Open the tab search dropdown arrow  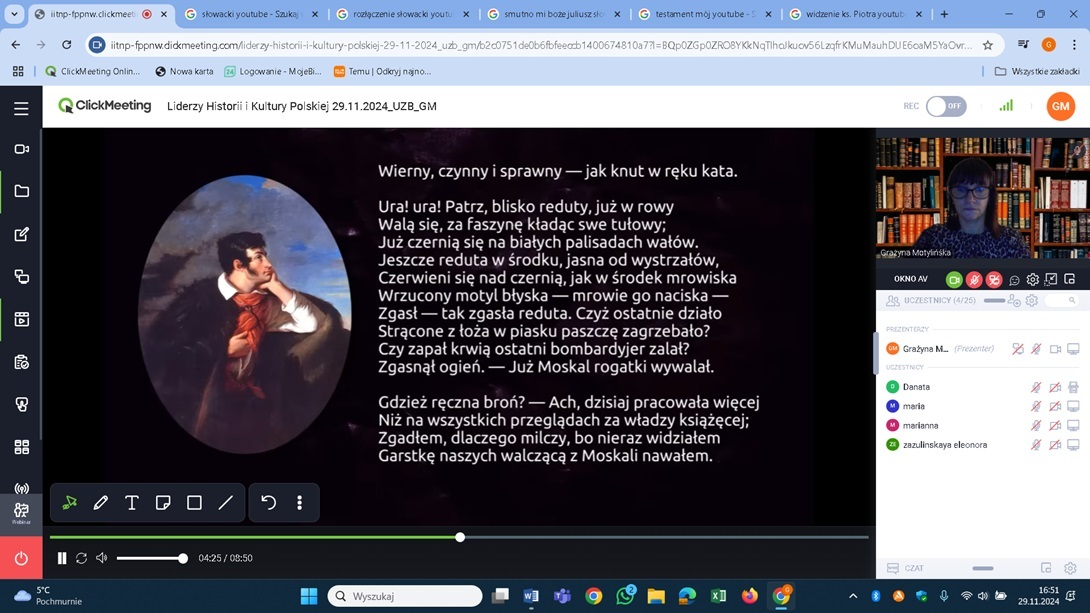point(14,14)
